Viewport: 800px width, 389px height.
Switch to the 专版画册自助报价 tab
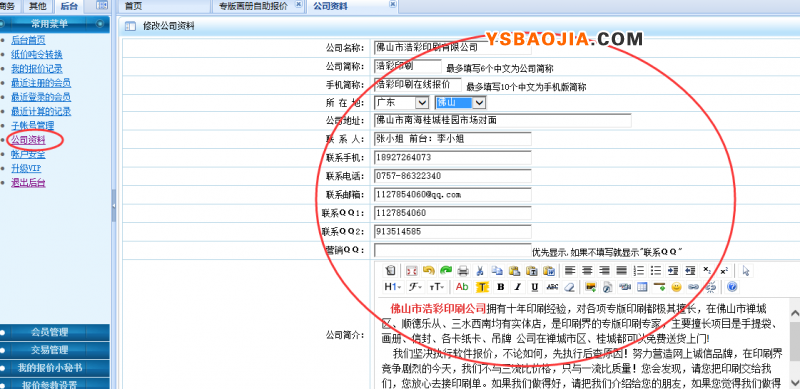click(254, 6)
